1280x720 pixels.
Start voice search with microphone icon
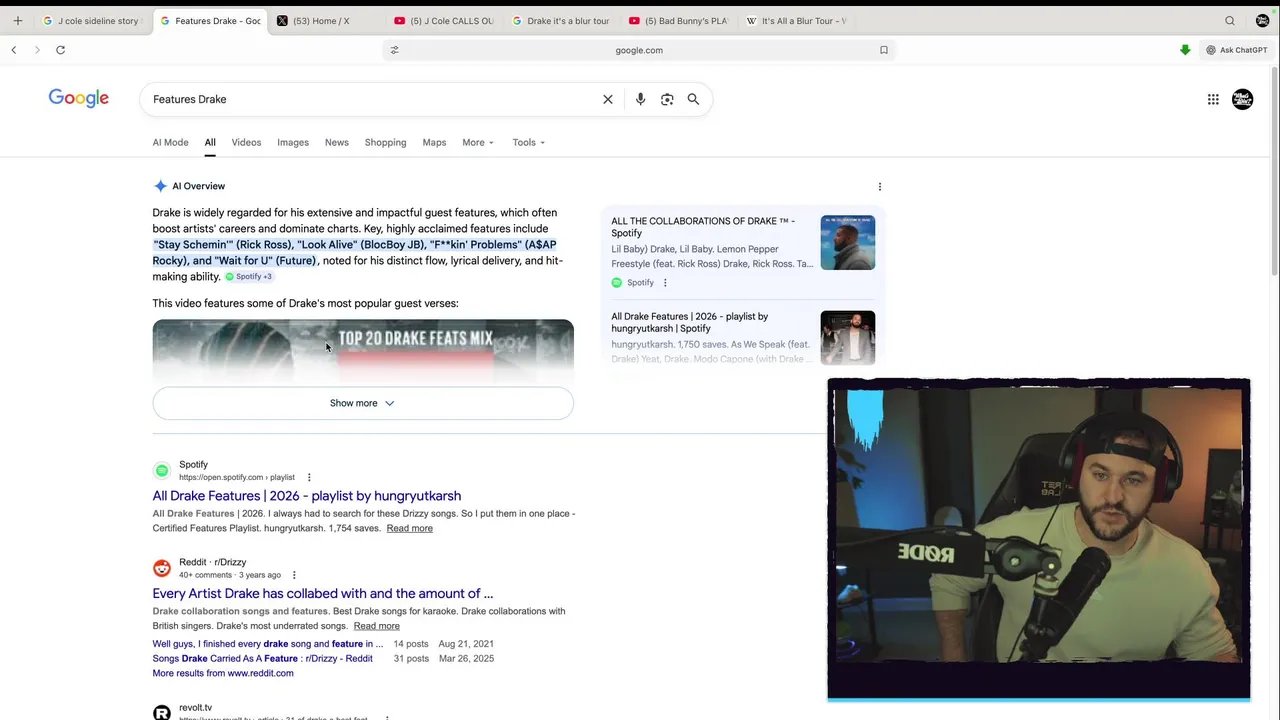point(640,99)
